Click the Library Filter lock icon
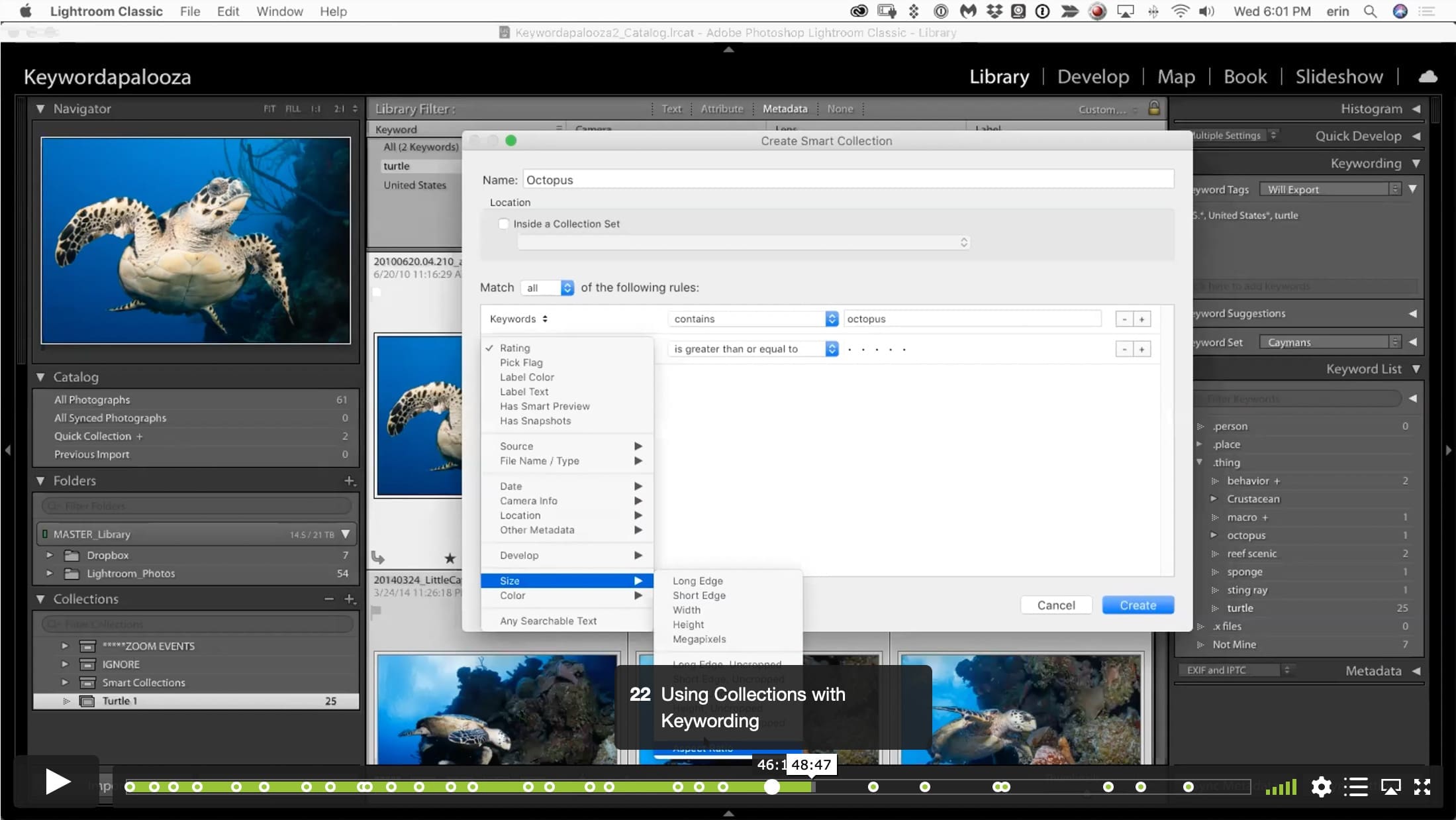 coord(1154,108)
